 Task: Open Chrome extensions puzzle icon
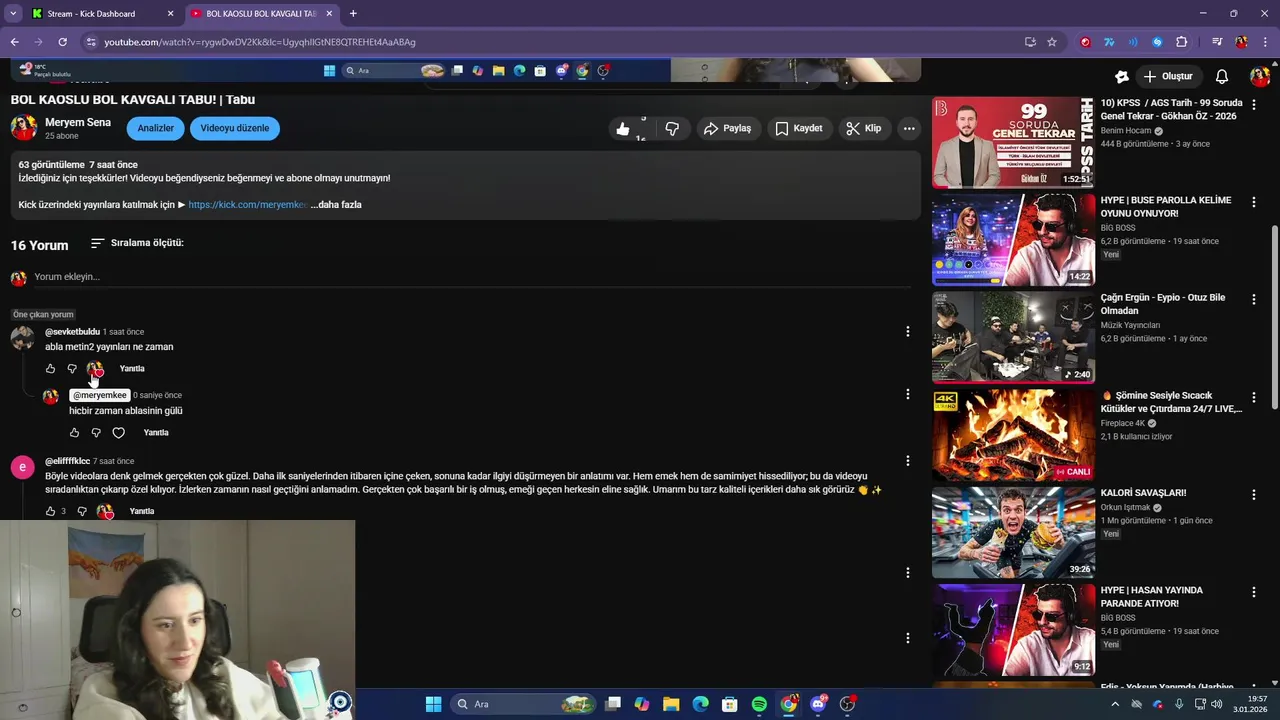tap(1182, 42)
